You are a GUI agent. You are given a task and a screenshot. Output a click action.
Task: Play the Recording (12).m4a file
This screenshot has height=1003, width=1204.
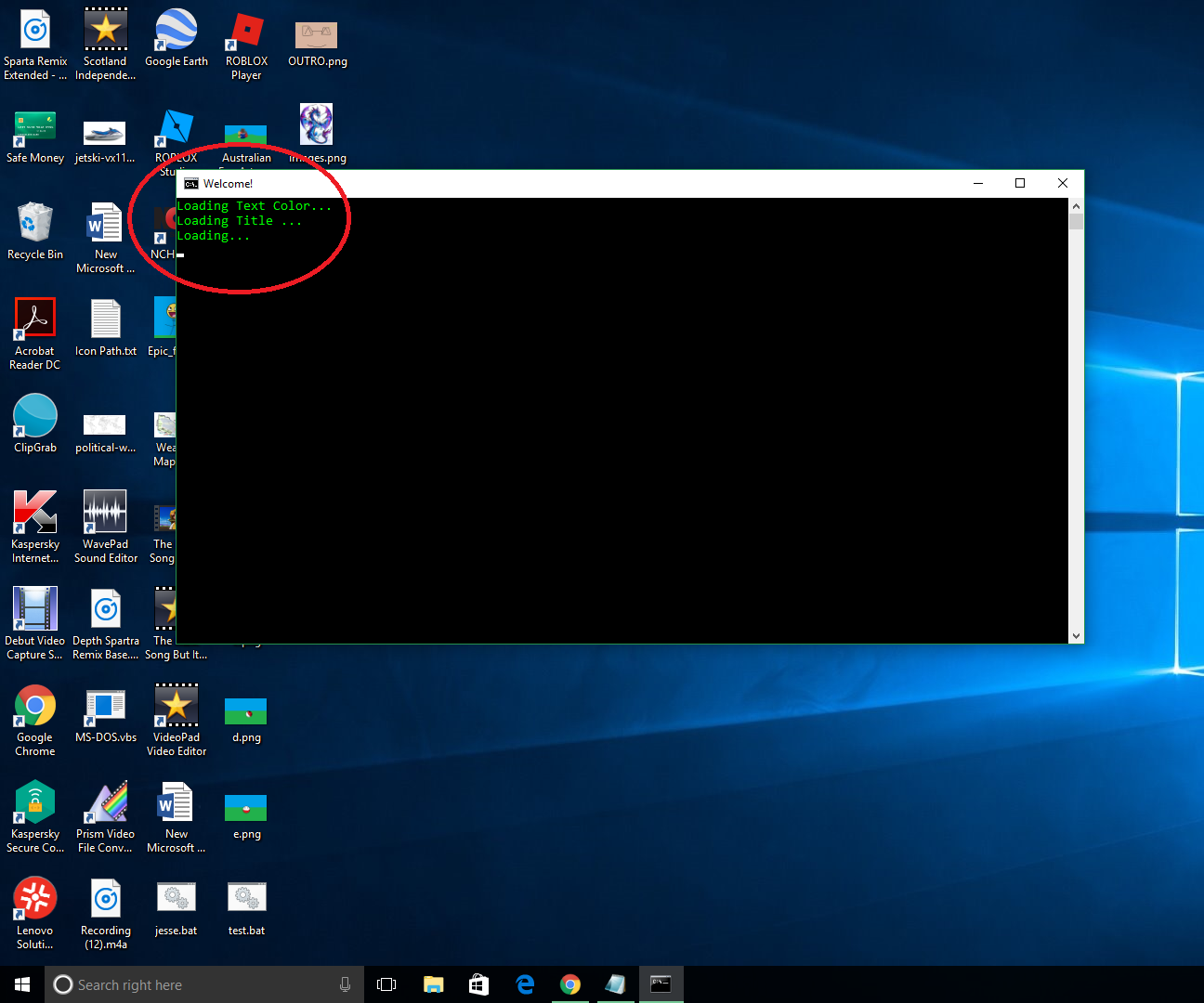click(105, 898)
